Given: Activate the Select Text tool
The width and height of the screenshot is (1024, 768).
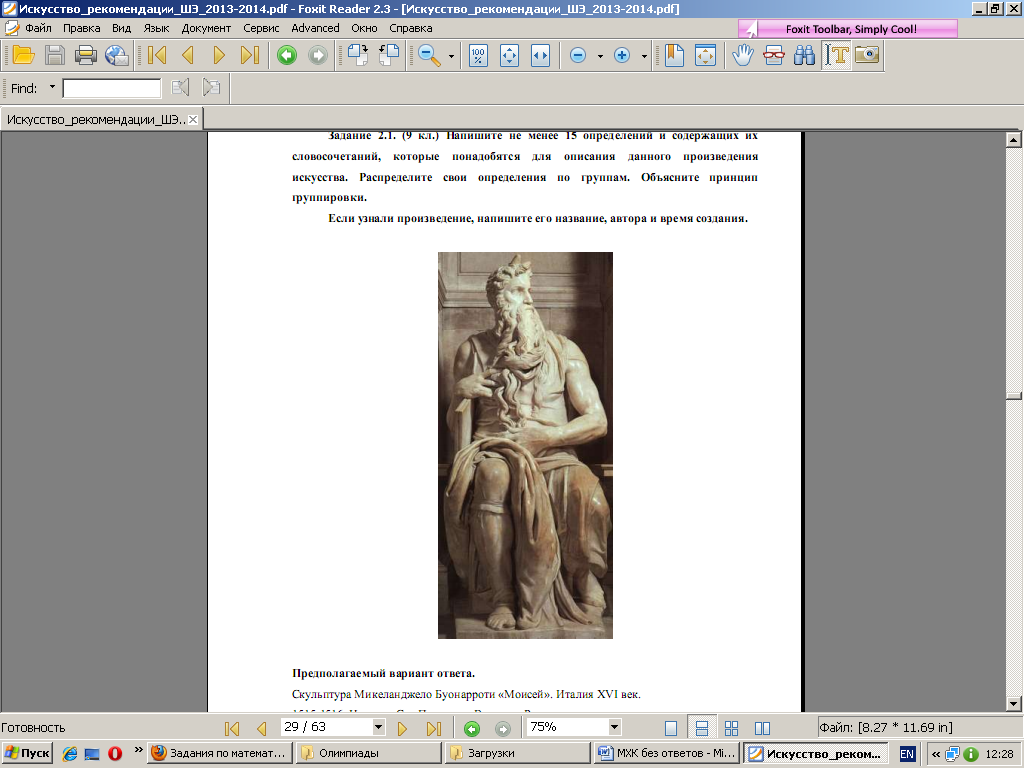Looking at the screenshot, I should (836, 56).
